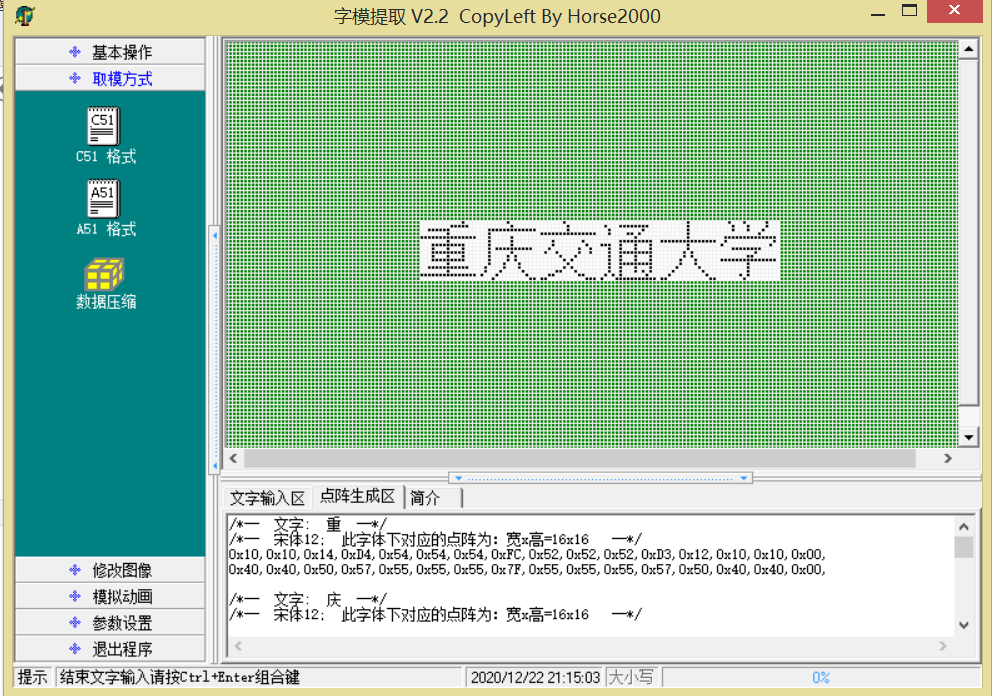The width and height of the screenshot is (992, 696).
Task: Select the A51 格式 tool icon
Action: click(104, 200)
